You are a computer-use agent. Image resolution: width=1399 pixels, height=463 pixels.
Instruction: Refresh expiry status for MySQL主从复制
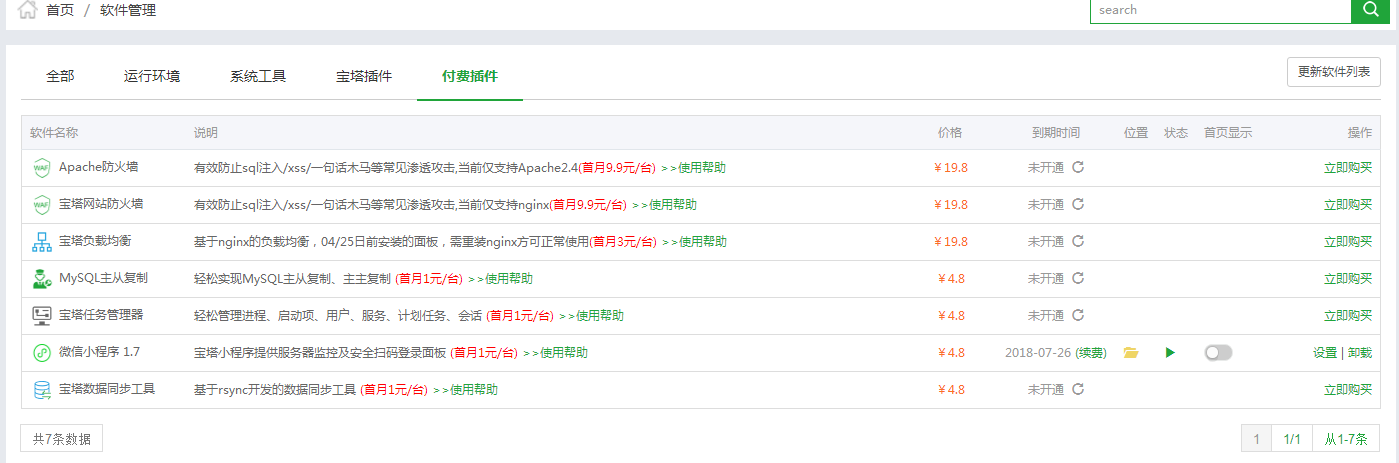1078,278
